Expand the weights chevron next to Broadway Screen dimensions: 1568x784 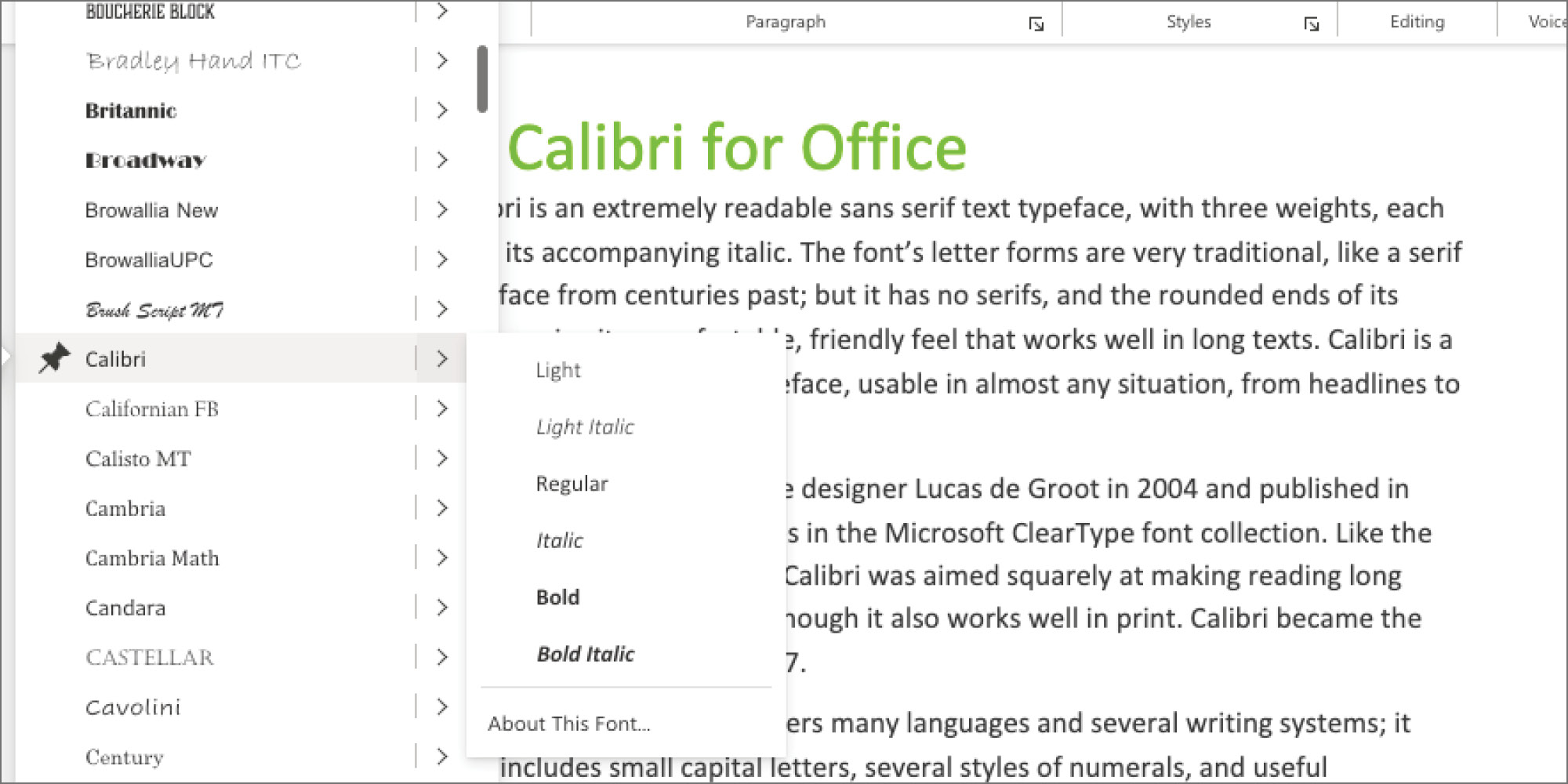[442, 160]
